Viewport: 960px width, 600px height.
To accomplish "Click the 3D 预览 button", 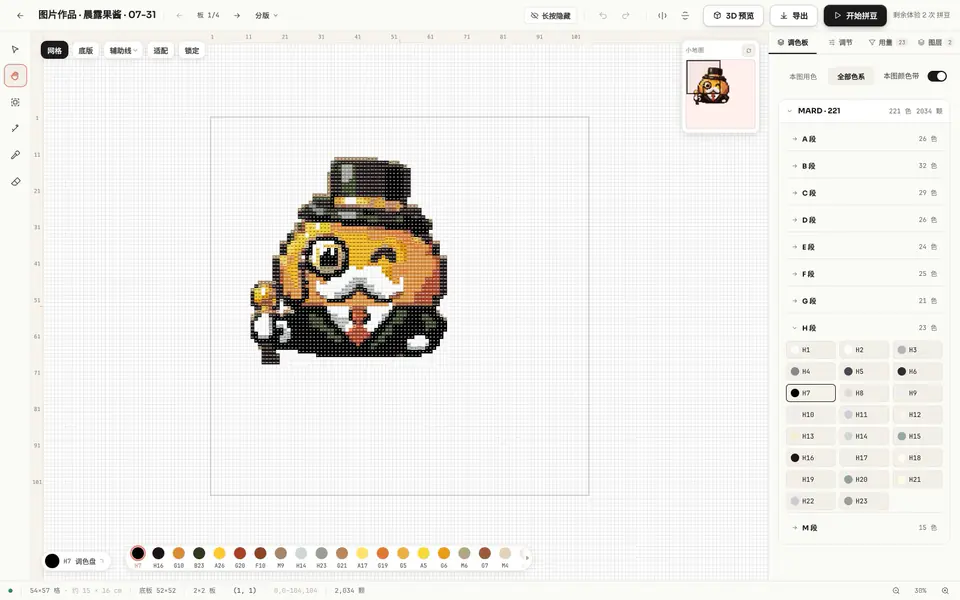I will click(x=733, y=15).
